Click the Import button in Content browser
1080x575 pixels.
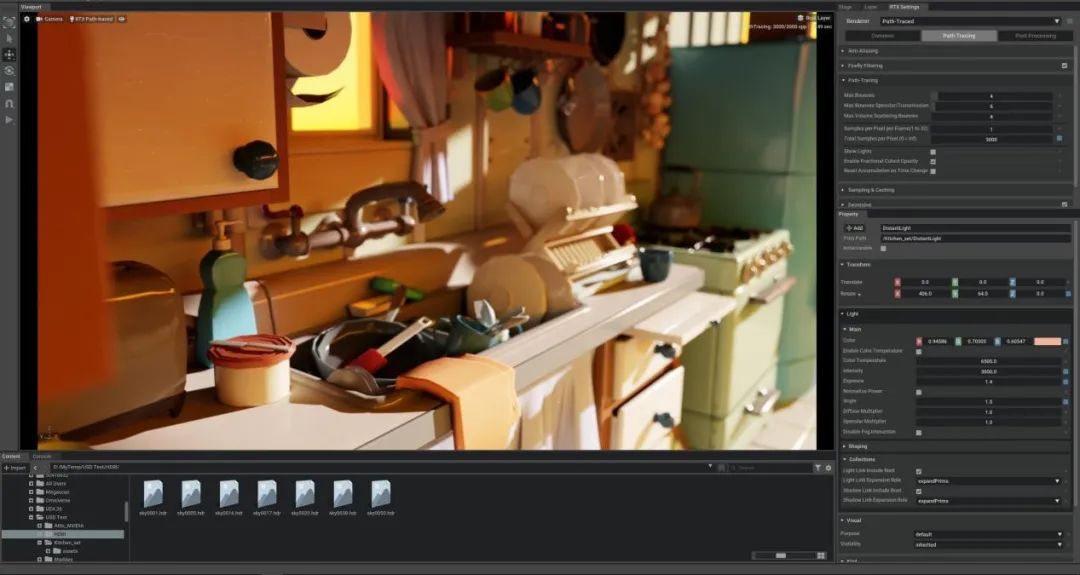pyautogui.click(x=15, y=467)
